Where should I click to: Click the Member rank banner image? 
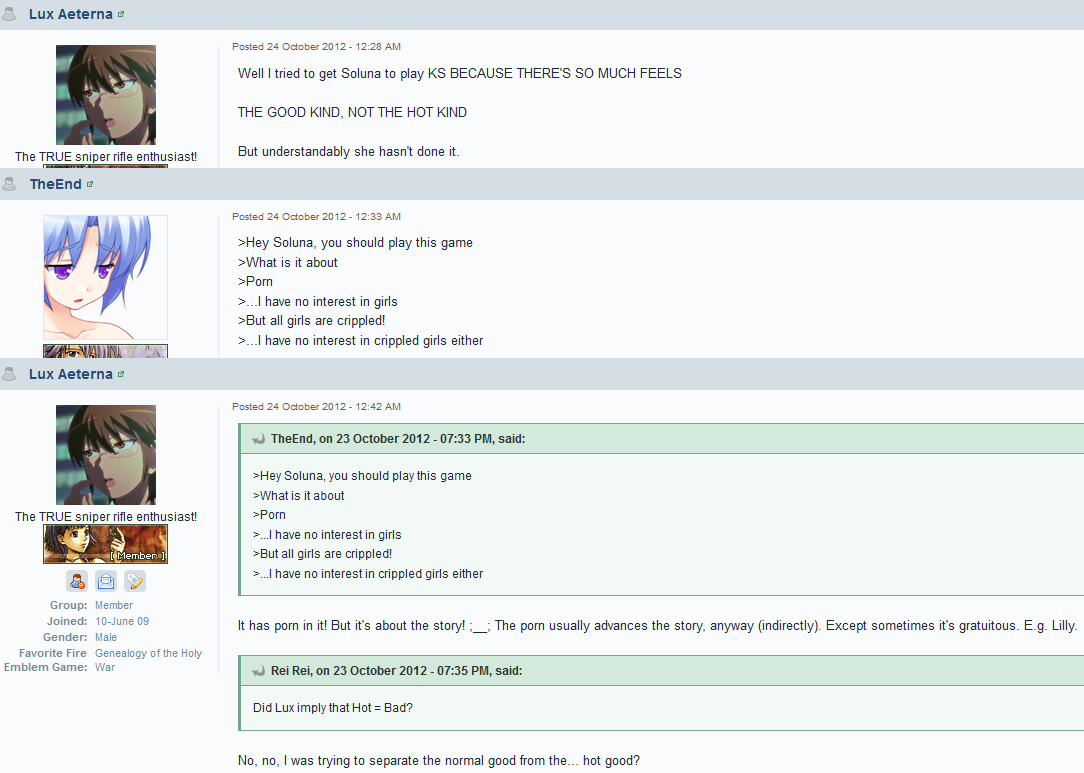(105, 544)
